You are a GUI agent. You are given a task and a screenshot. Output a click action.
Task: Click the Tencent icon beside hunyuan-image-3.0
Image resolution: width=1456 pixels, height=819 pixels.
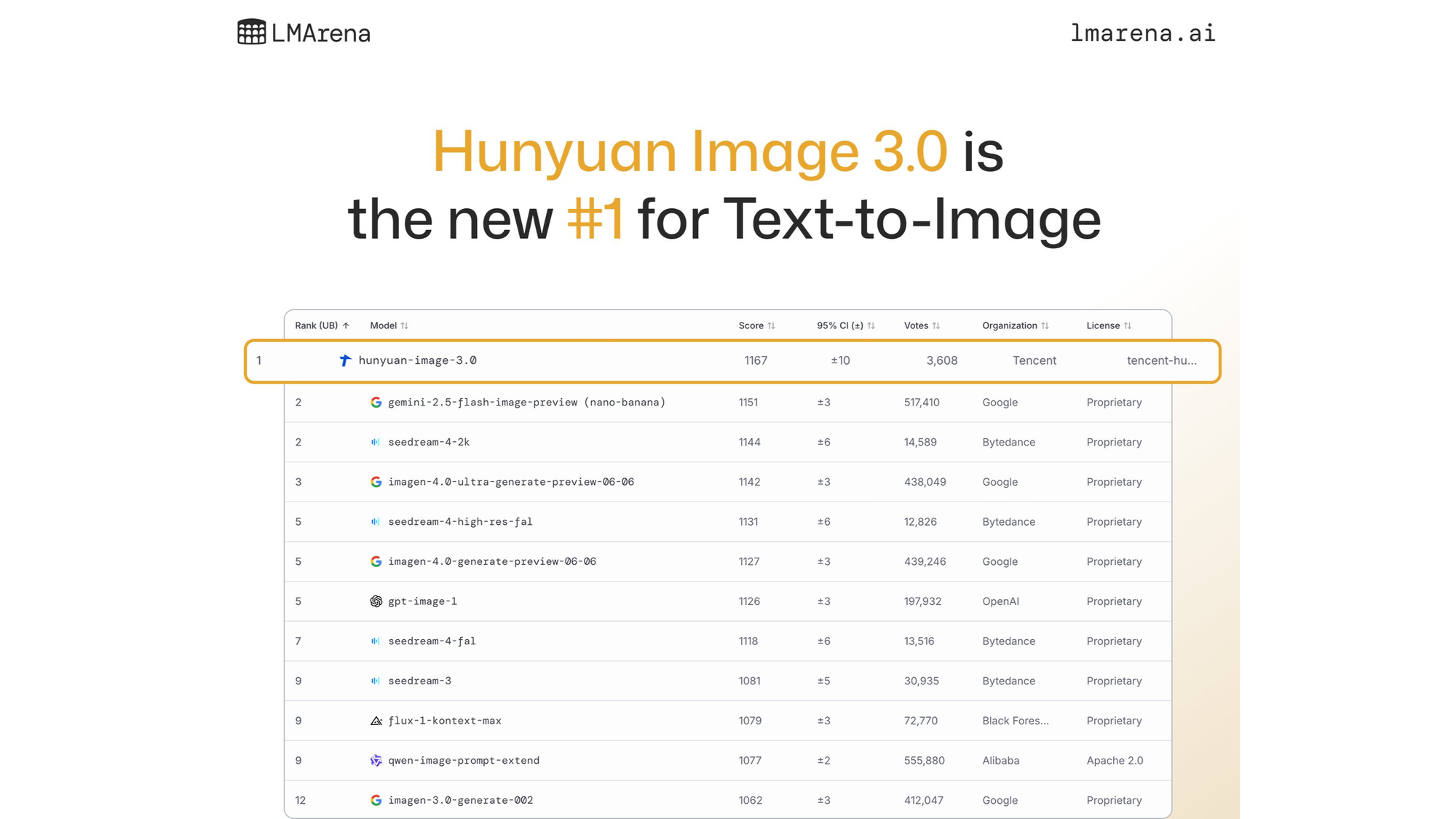click(x=345, y=360)
